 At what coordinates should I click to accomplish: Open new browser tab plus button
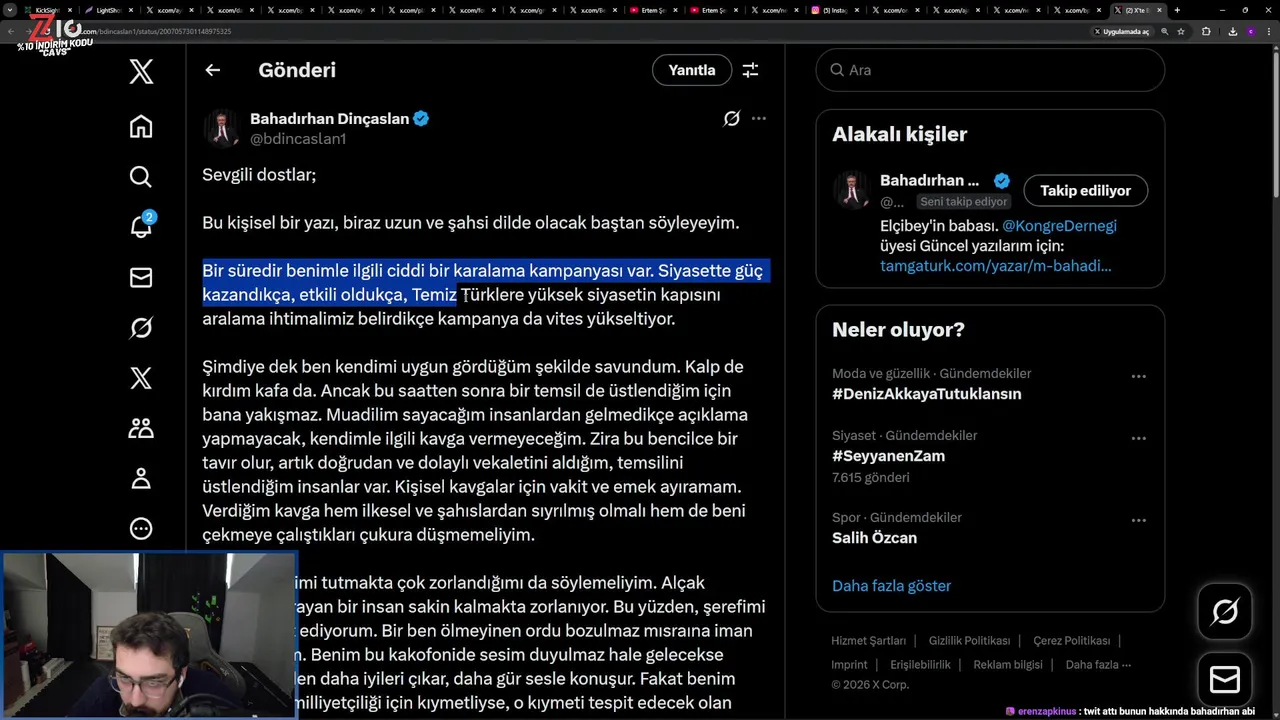pos(1177,10)
